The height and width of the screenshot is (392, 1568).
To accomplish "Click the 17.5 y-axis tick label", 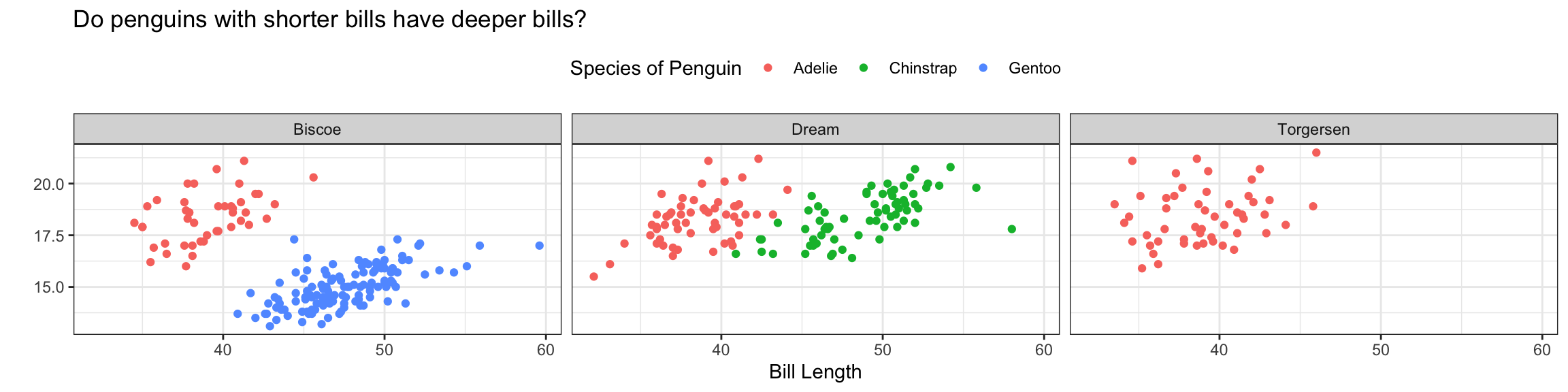I will [48, 235].
